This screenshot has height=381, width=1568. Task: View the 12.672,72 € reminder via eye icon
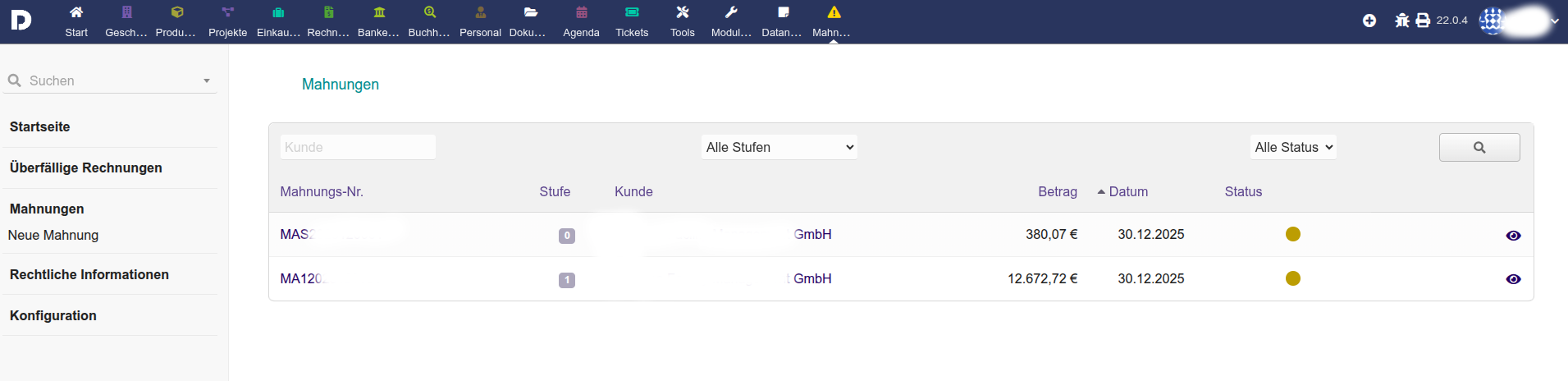pos(1513,279)
